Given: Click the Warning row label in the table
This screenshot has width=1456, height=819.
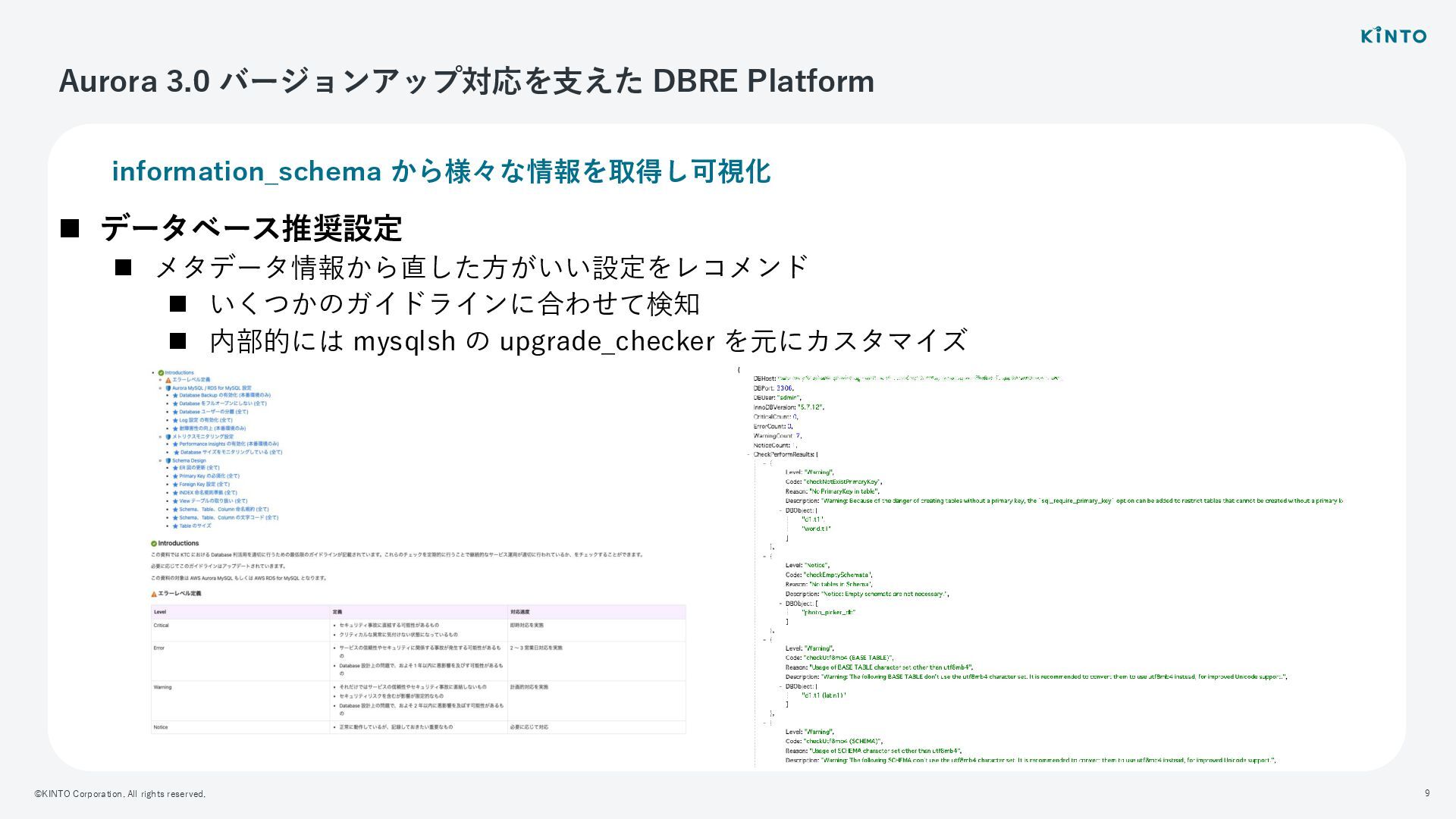Looking at the screenshot, I should (x=162, y=687).
